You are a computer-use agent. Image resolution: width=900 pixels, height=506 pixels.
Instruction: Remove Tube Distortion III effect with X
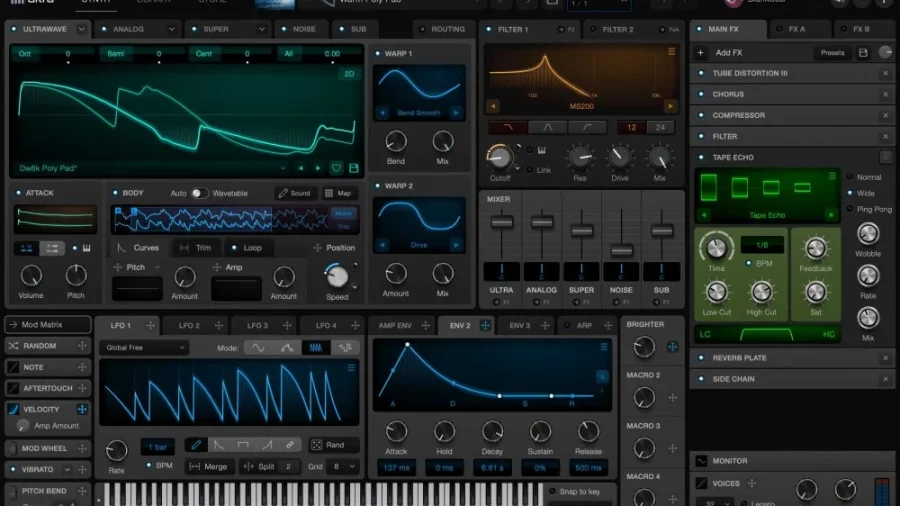coord(886,73)
